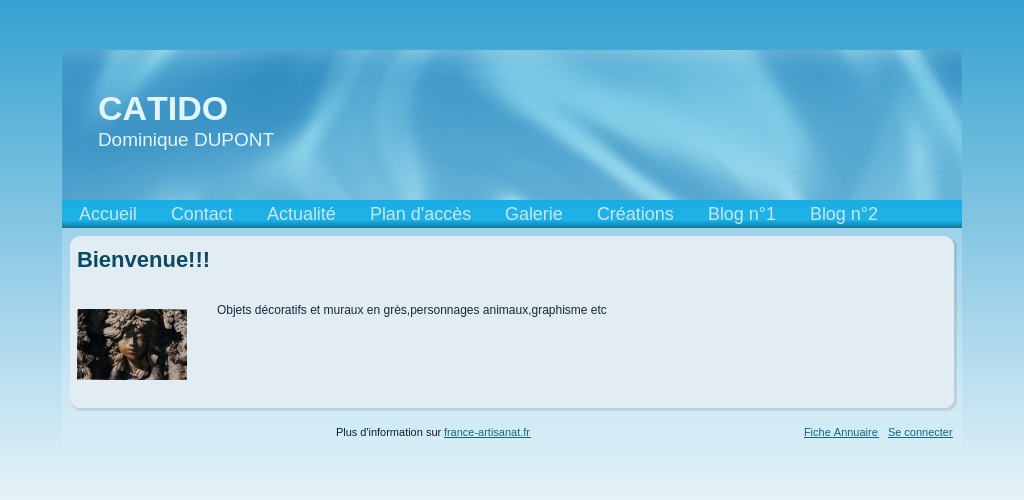Click the CATIDO site title

[163, 108]
